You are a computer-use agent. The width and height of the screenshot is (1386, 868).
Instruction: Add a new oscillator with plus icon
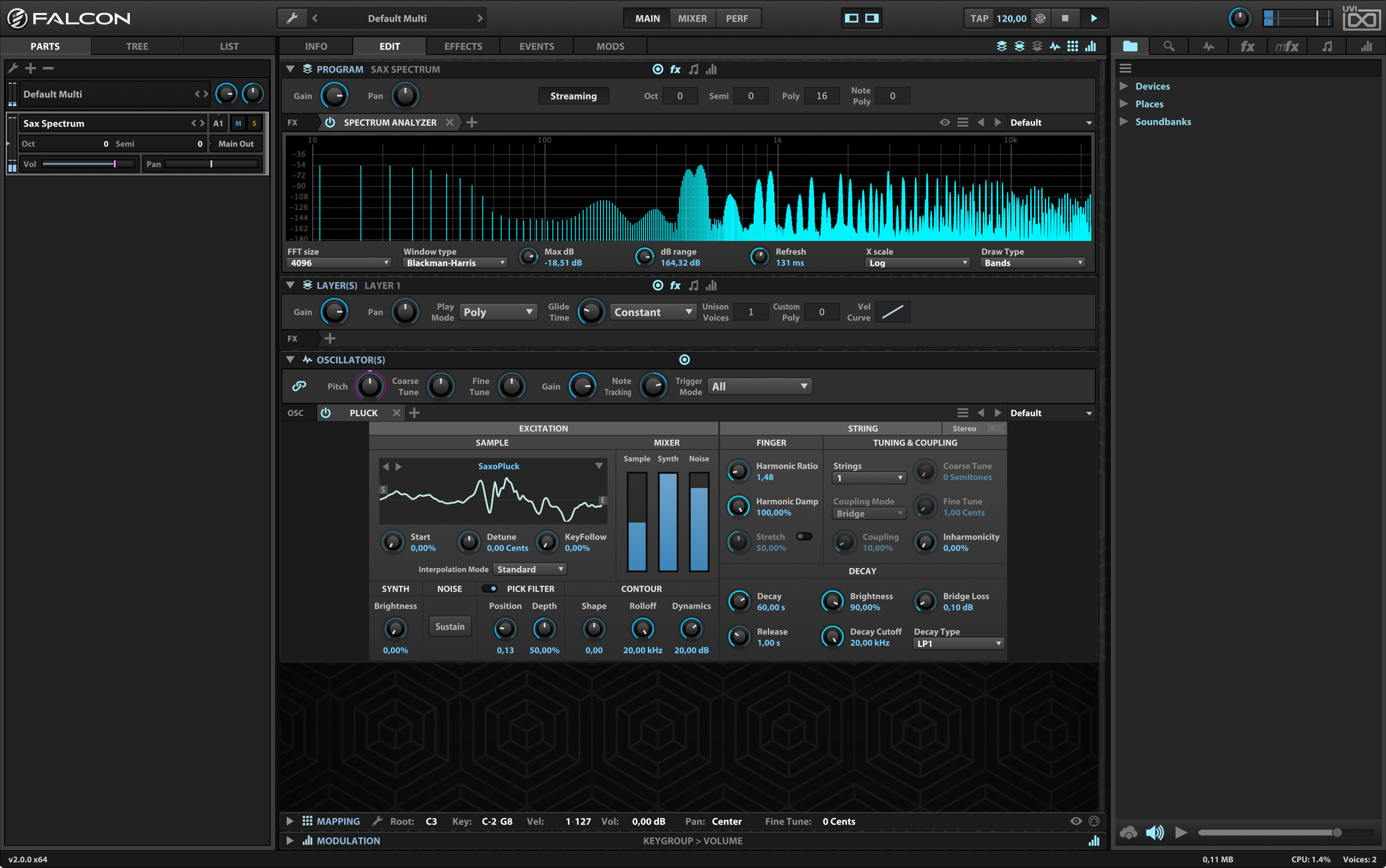point(414,413)
